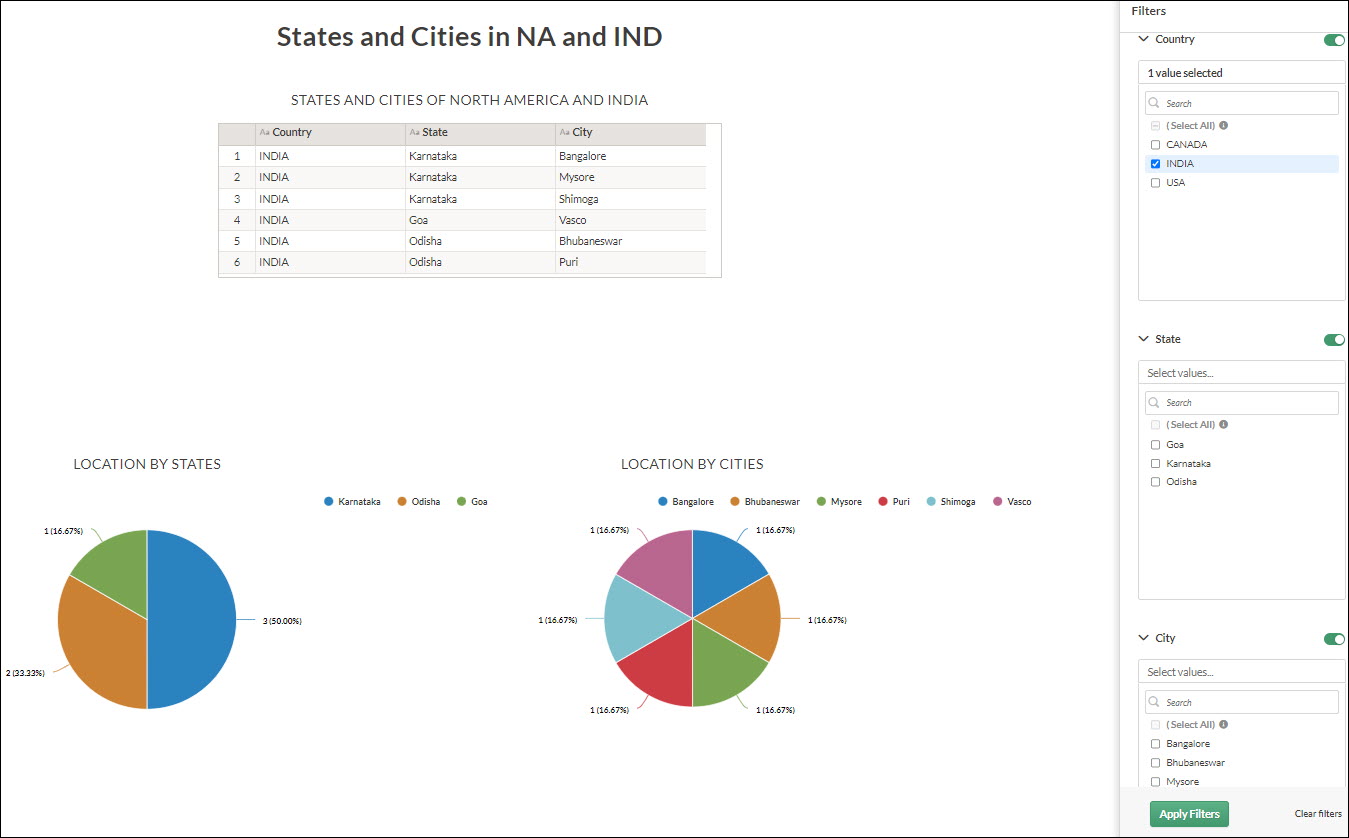Click the info icon beside City Select All
Screen dimensions: 1349x838
[x=1224, y=725]
